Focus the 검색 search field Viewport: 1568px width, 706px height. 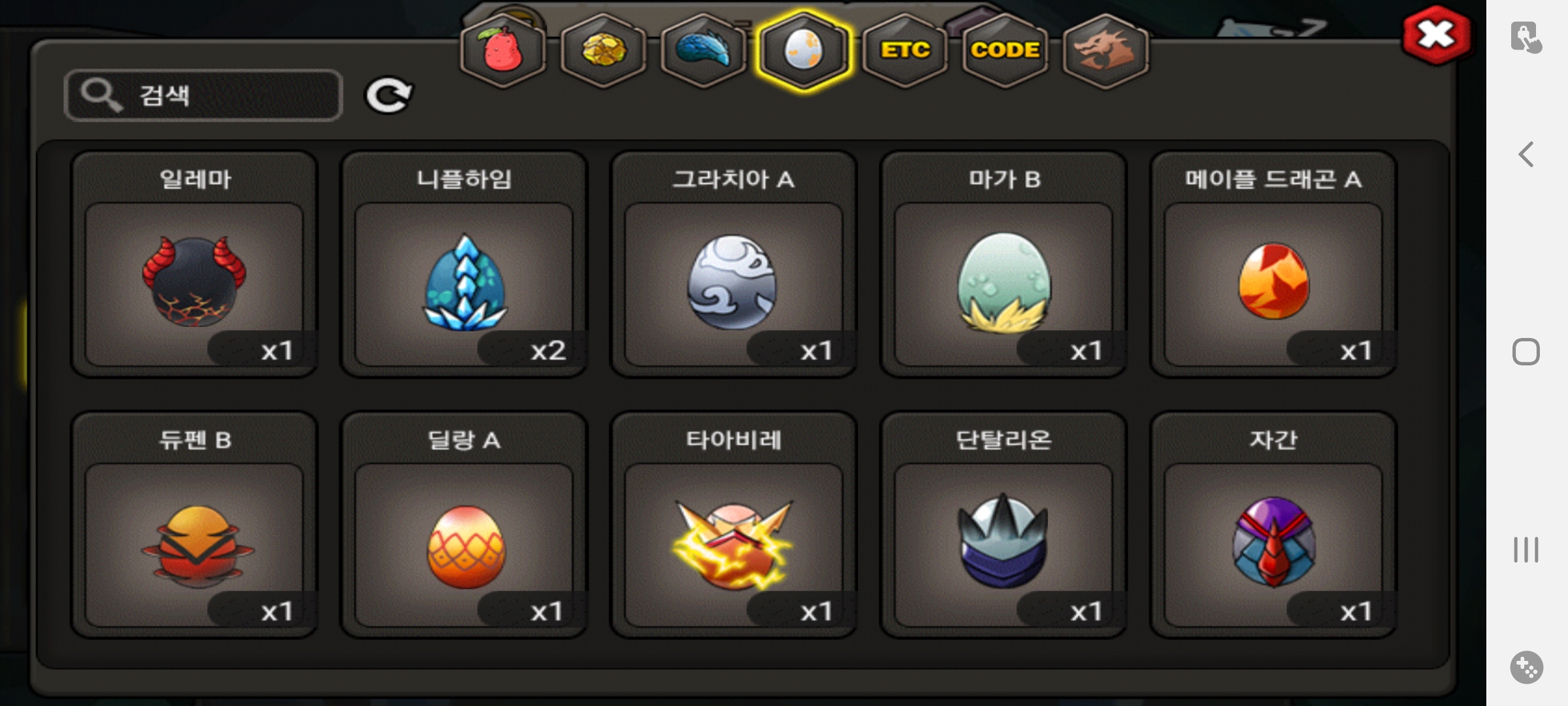click(x=203, y=95)
